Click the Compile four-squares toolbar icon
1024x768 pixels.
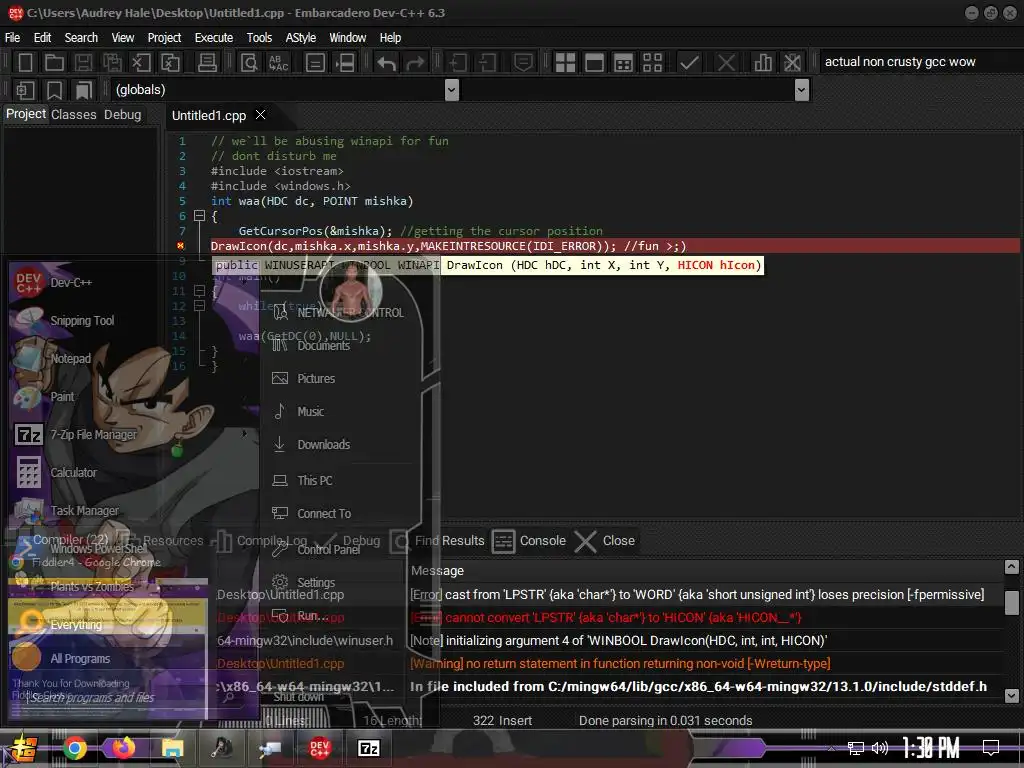[x=565, y=63]
